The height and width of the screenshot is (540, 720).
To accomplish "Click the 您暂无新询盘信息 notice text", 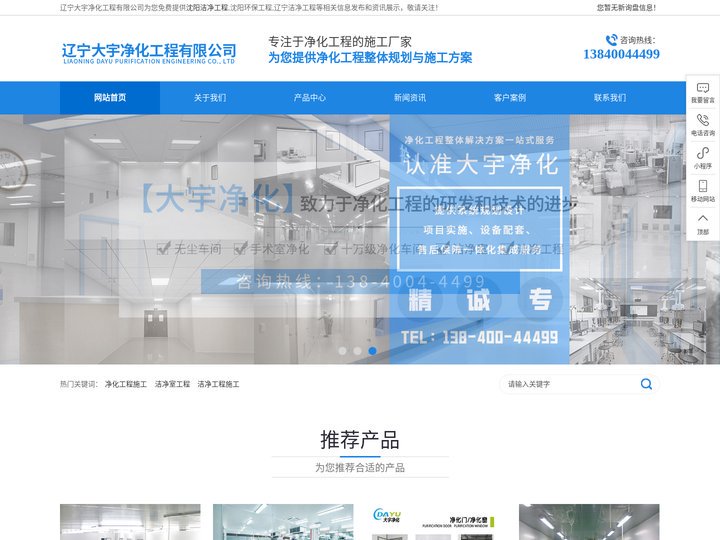I will click(626, 8).
